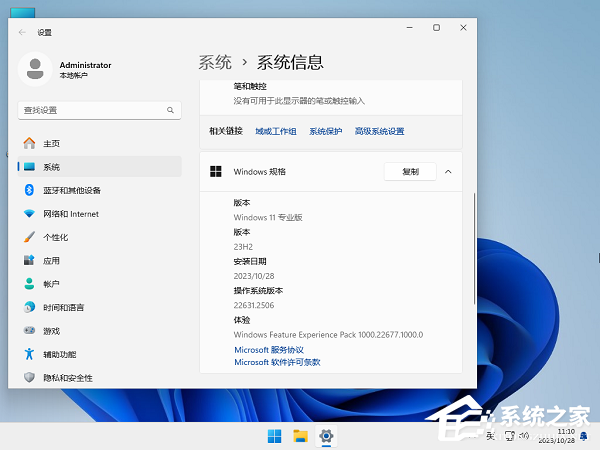The height and width of the screenshot is (450, 600).
Task: Click the back arrow in Settings title bar
Action: [x=22, y=33]
